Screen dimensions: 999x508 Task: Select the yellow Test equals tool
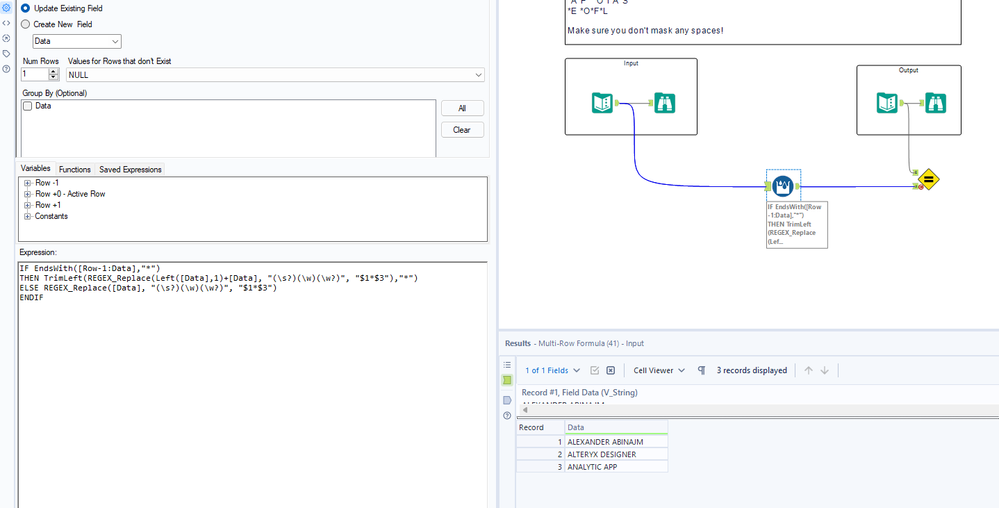[928, 180]
